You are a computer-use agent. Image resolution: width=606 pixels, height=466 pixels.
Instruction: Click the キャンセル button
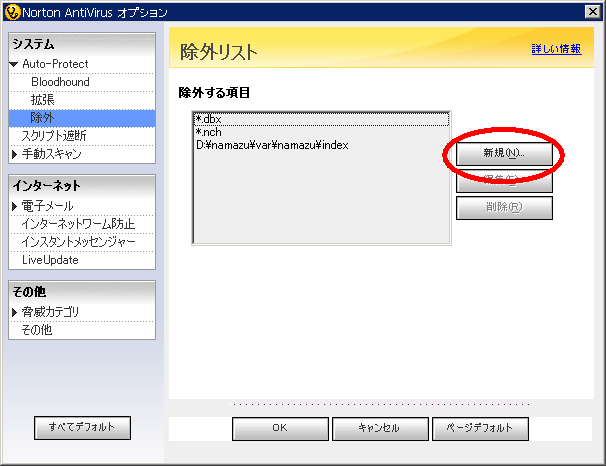(380, 429)
